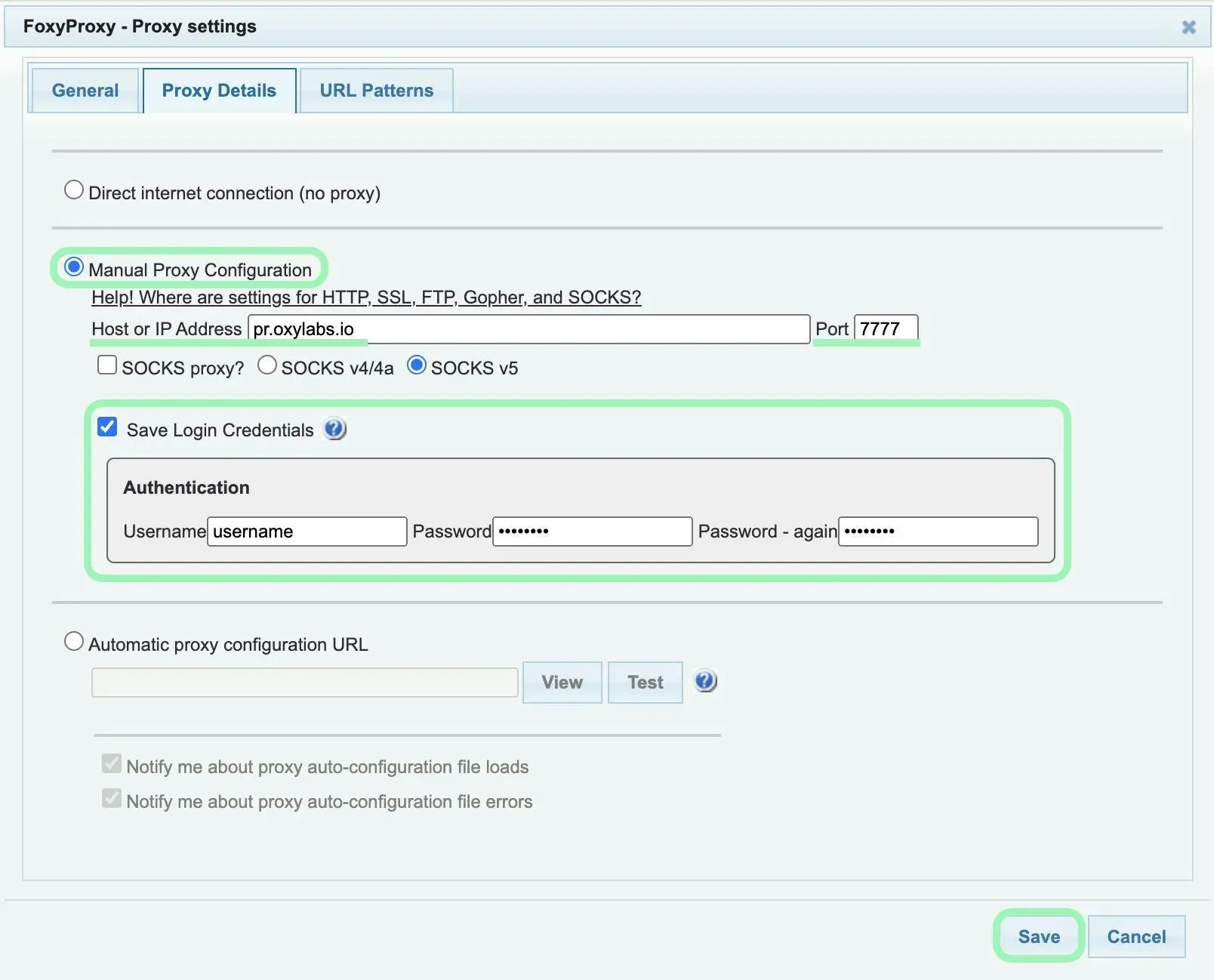Open the HTTP, SSL, FTP help link
This screenshot has width=1214, height=980.
(x=366, y=297)
